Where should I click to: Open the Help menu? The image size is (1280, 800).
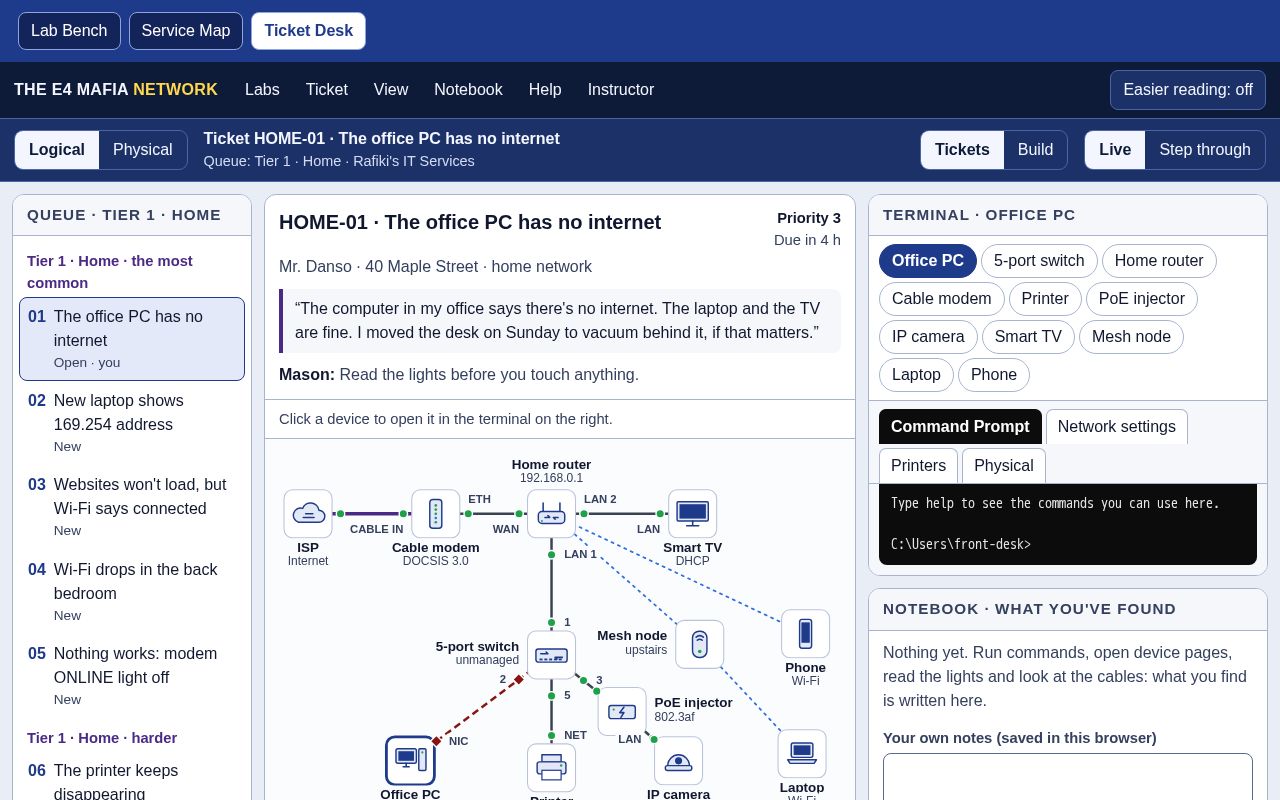[545, 90]
